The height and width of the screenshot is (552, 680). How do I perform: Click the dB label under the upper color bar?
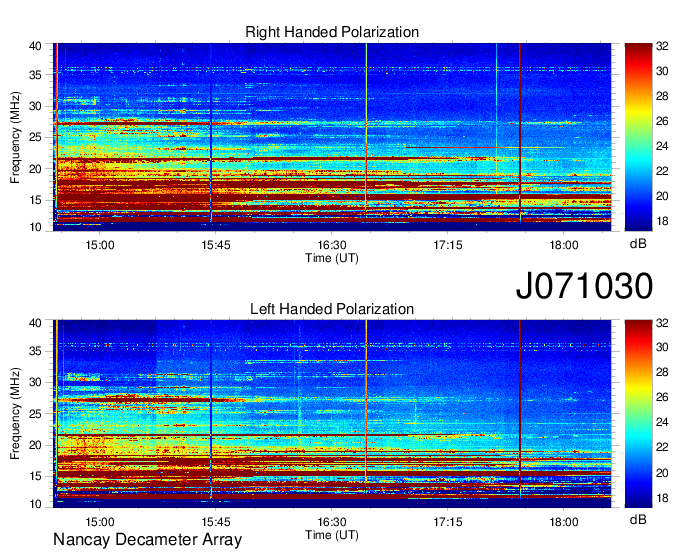tap(638, 244)
